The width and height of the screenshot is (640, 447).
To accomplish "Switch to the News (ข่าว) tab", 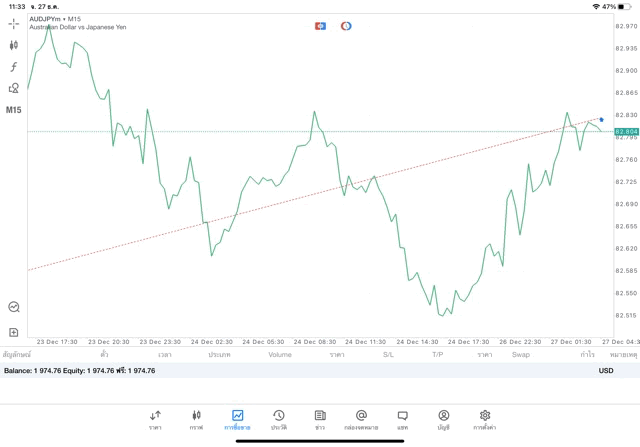I will [x=319, y=419].
